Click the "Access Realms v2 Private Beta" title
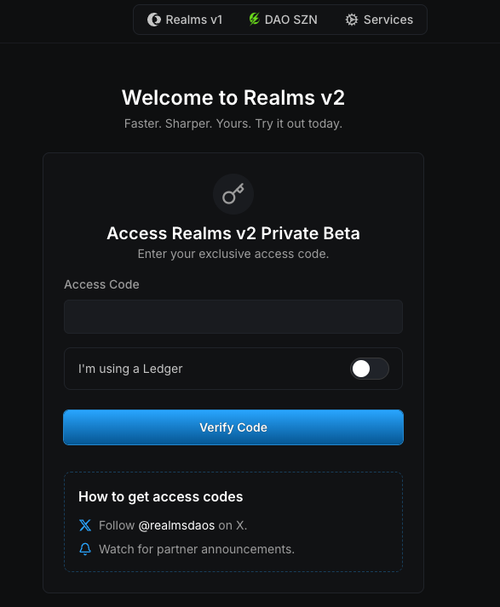Viewport: 500px width, 607px height. point(233,233)
